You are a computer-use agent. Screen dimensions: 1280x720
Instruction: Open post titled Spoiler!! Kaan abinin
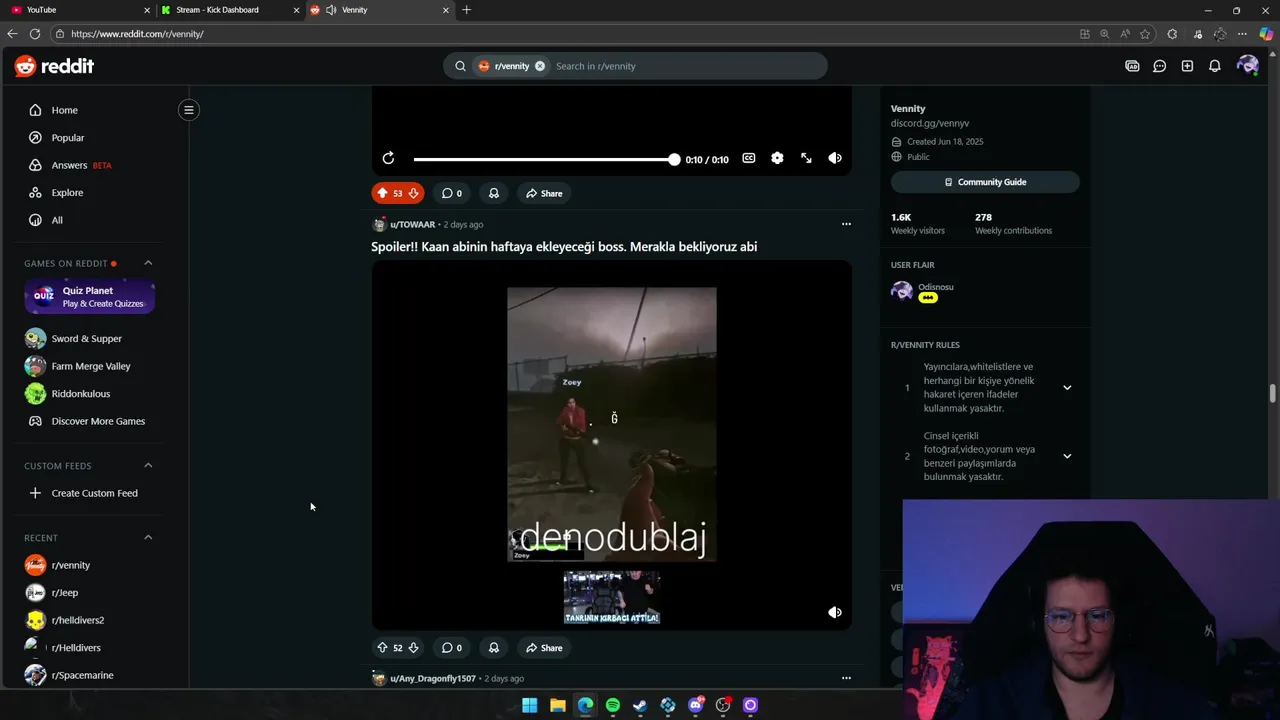pyautogui.click(x=564, y=246)
